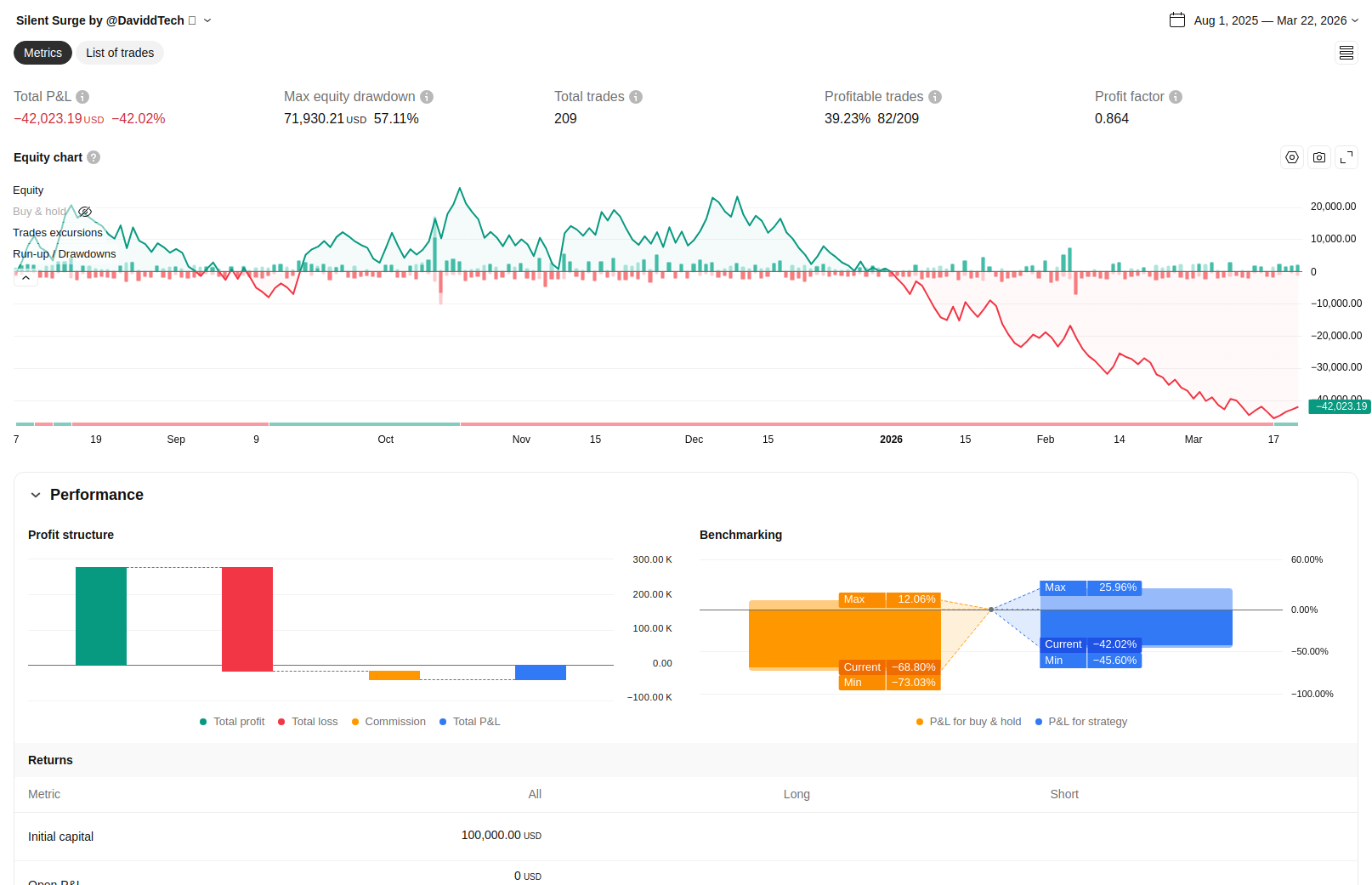Screen dimensions: 1372x885
Task: Select the Metrics tab
Action: [43, 53]
